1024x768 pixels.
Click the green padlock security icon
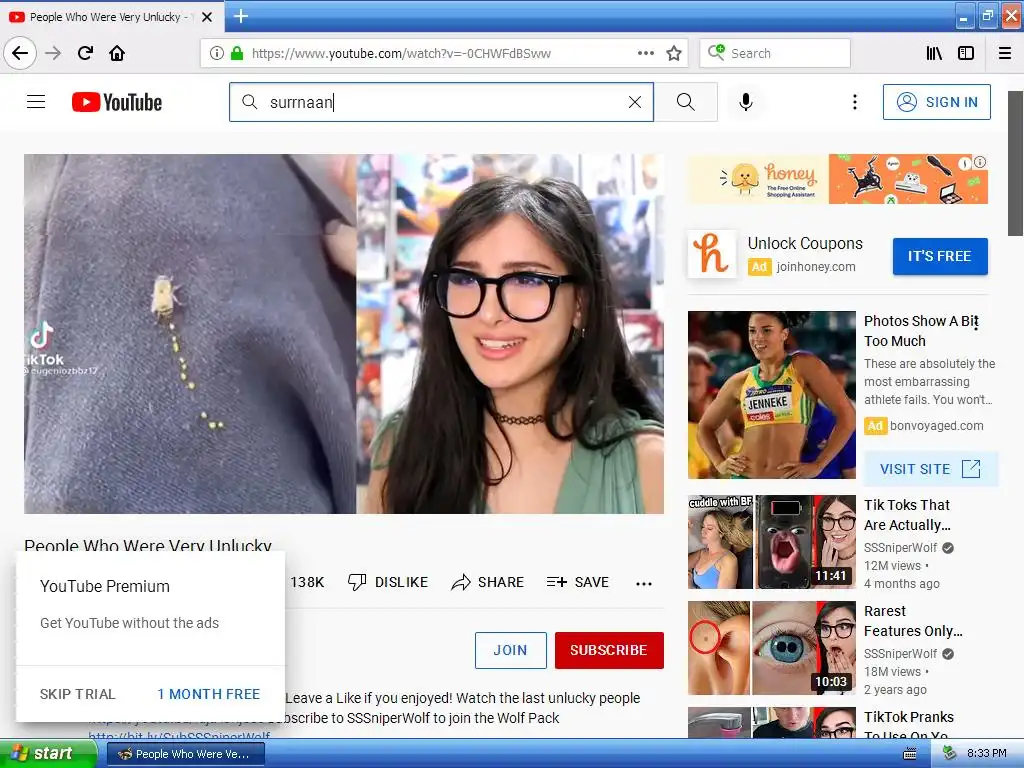click(x=236, y=53)
